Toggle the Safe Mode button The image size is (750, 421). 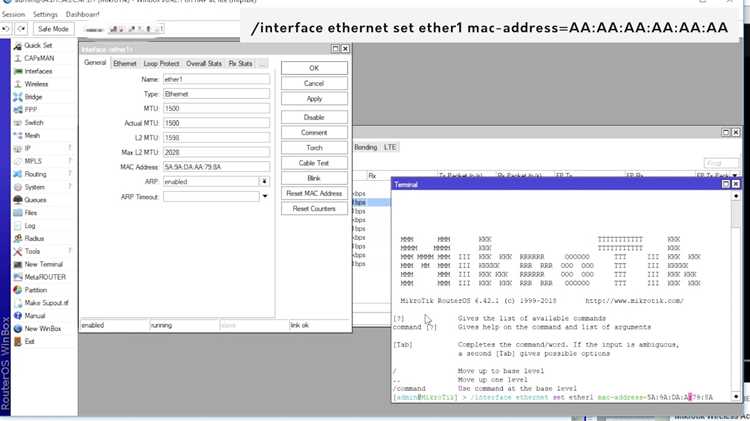[x=53, y=29]
